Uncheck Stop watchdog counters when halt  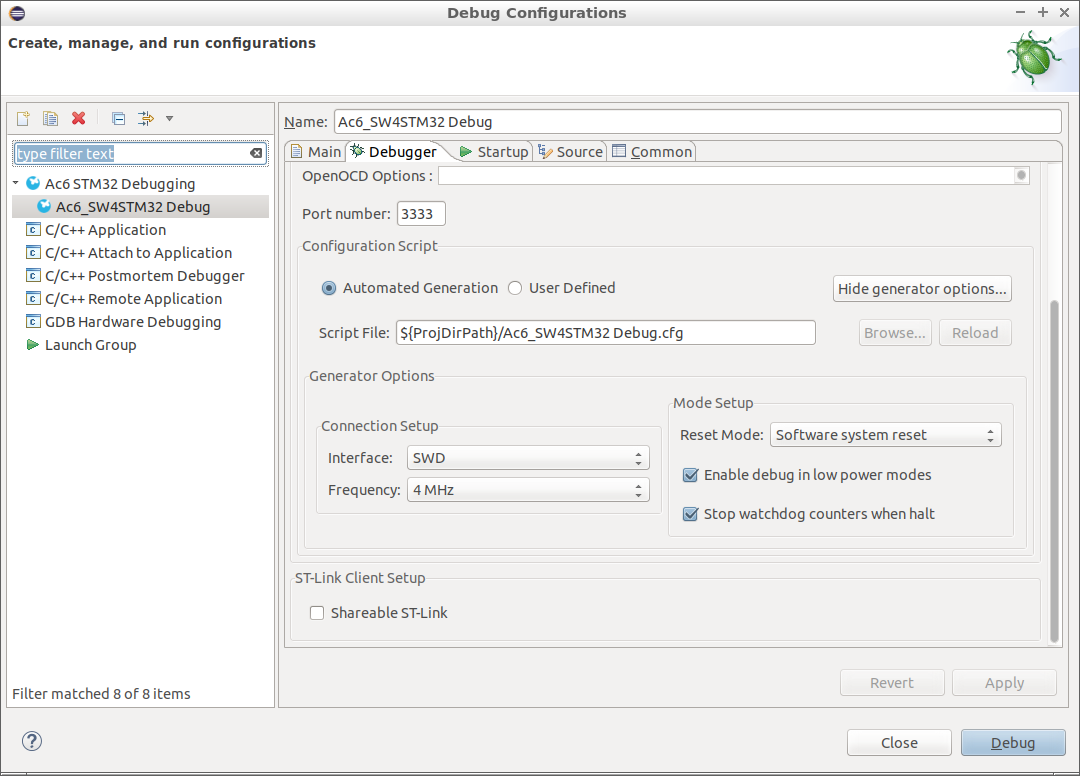690,514
